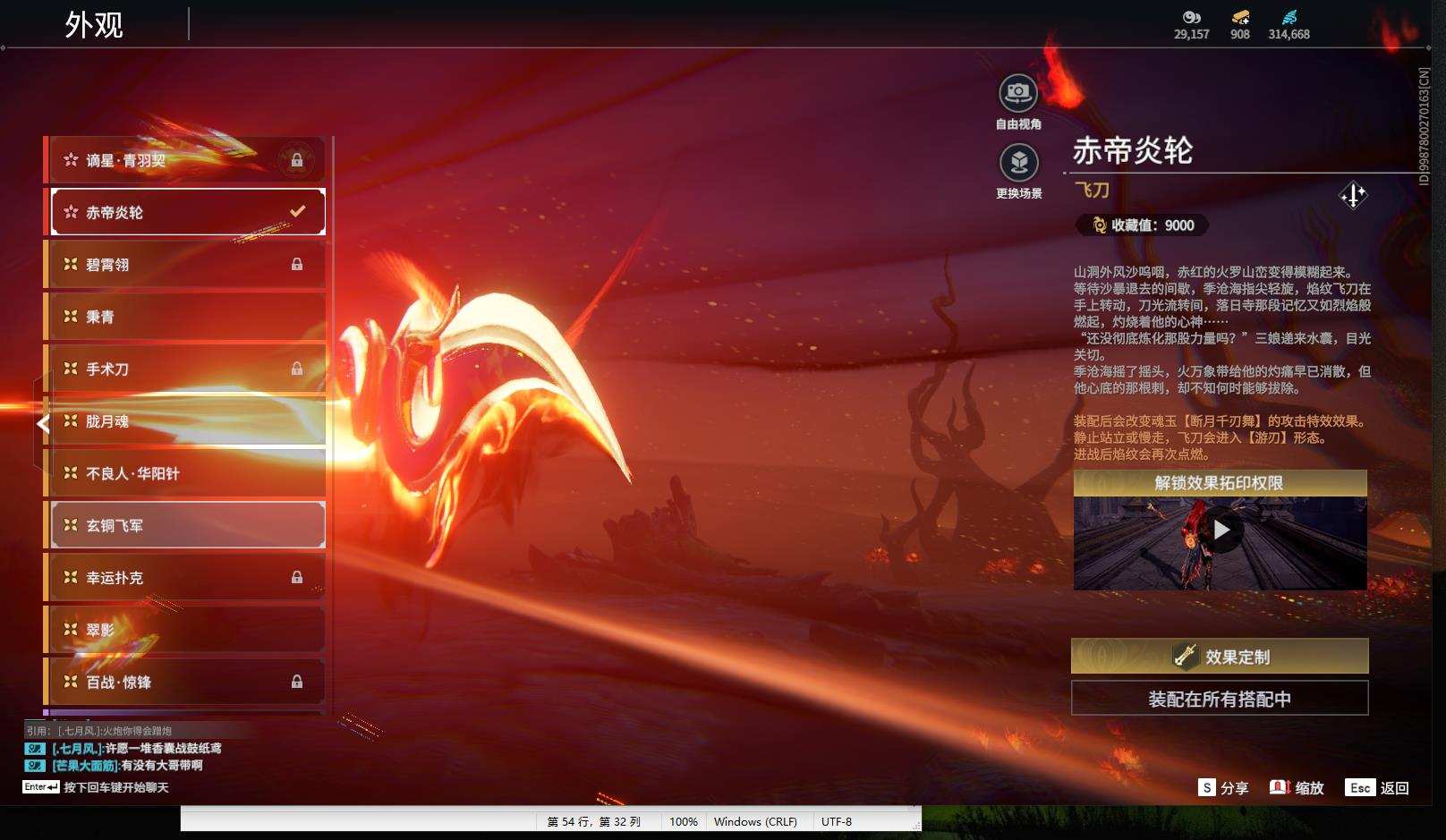Image resolution: width=1446 pixels, height=840 pixels.
Task: Click the star icon on 谪星·青羽契 row
Action: tap(71, 159)
